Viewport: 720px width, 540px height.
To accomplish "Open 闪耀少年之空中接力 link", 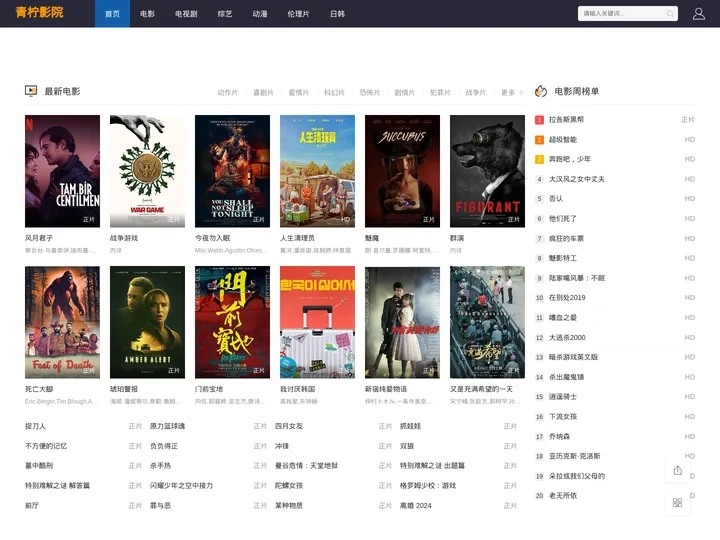I will pyautogui.click(x=181, y=485).
